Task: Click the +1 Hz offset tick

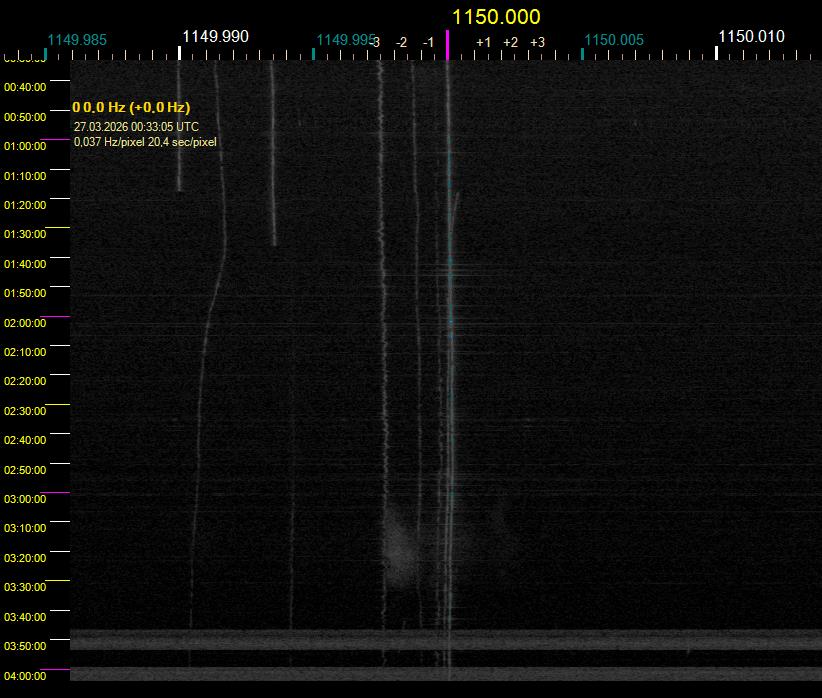Action: pyautogui.click(x=483, y=42)
